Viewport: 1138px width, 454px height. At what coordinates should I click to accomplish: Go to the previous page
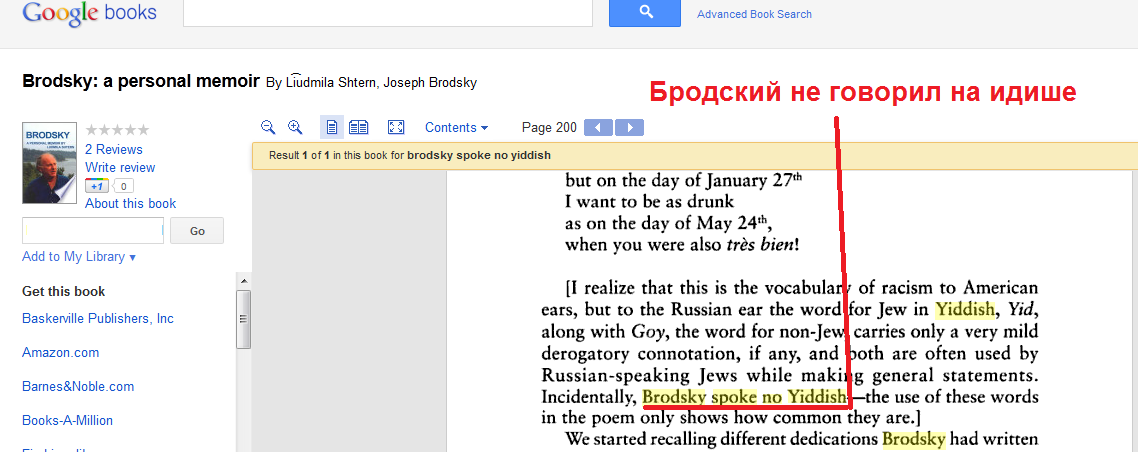coord(599,128)
